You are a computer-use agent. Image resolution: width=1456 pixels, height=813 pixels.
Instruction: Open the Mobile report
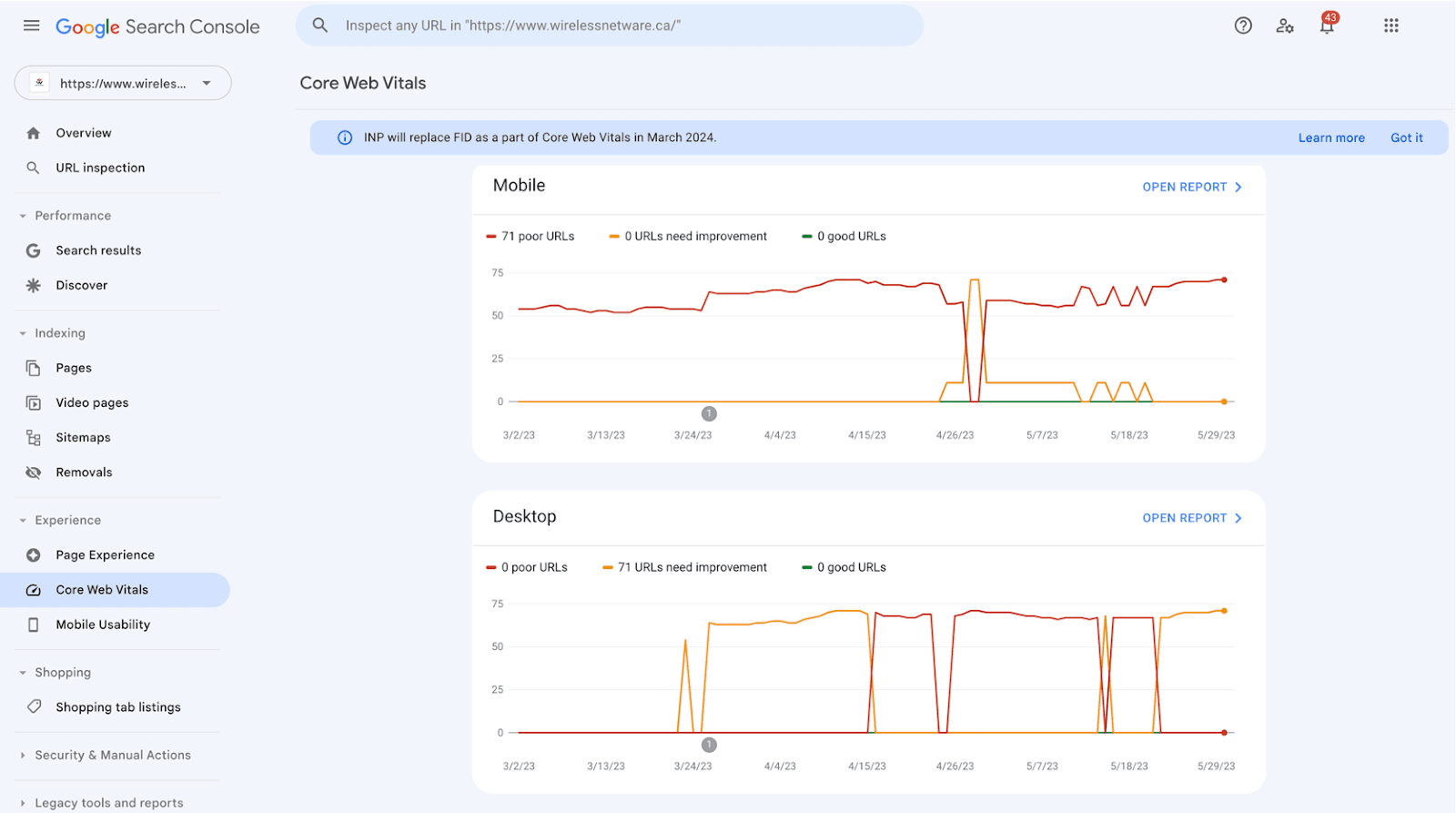tap(1191, 187)
